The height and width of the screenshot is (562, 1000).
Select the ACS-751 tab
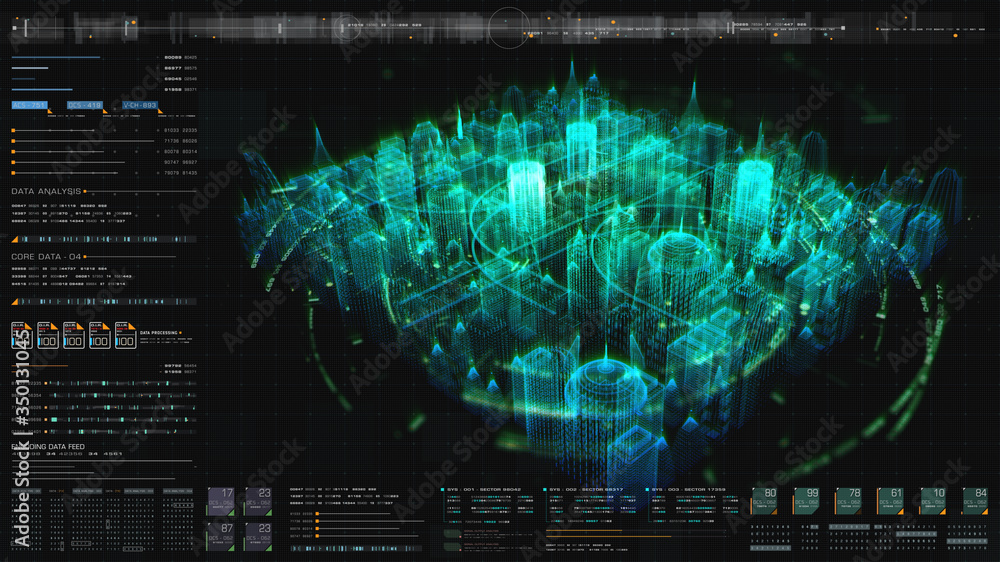29,105
